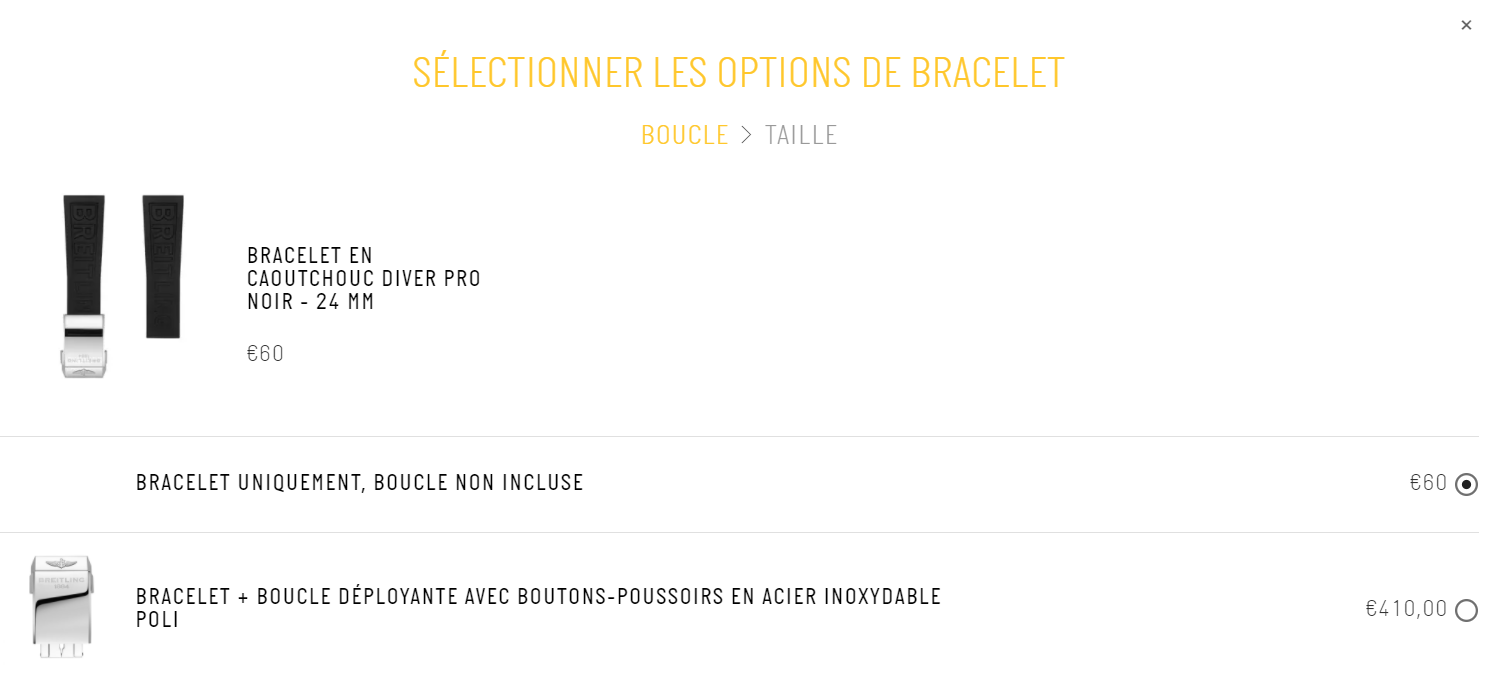Click the Bracelet en caoutchouc Diver Pro title

point(364,278)
